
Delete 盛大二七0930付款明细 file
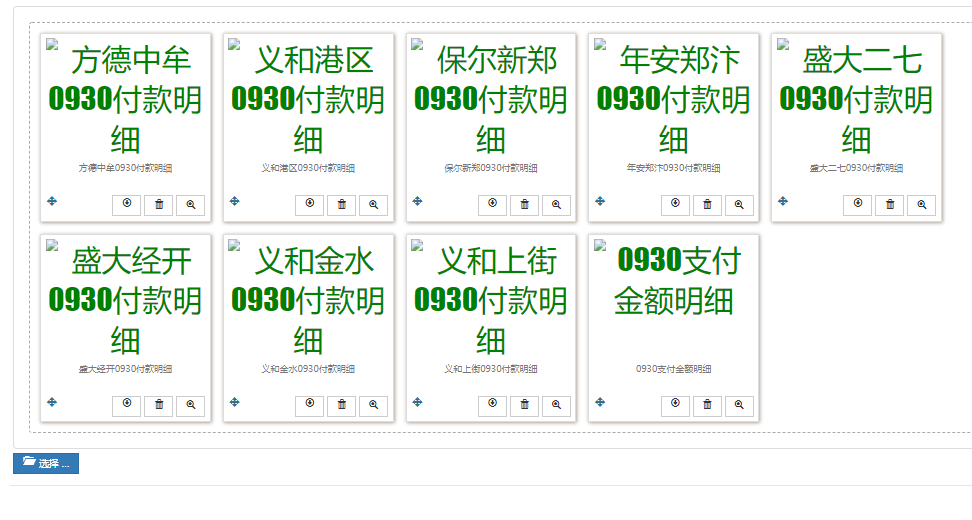(x=890, y=205)
